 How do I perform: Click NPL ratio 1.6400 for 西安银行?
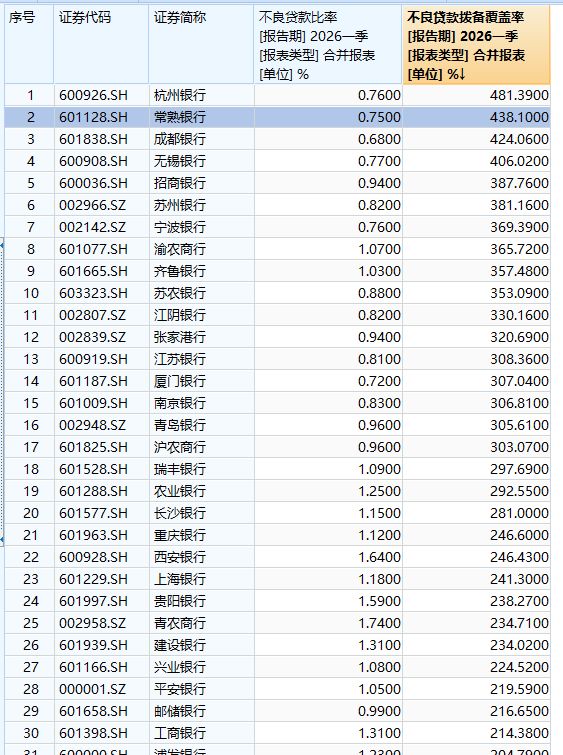[x=379, y=557]
